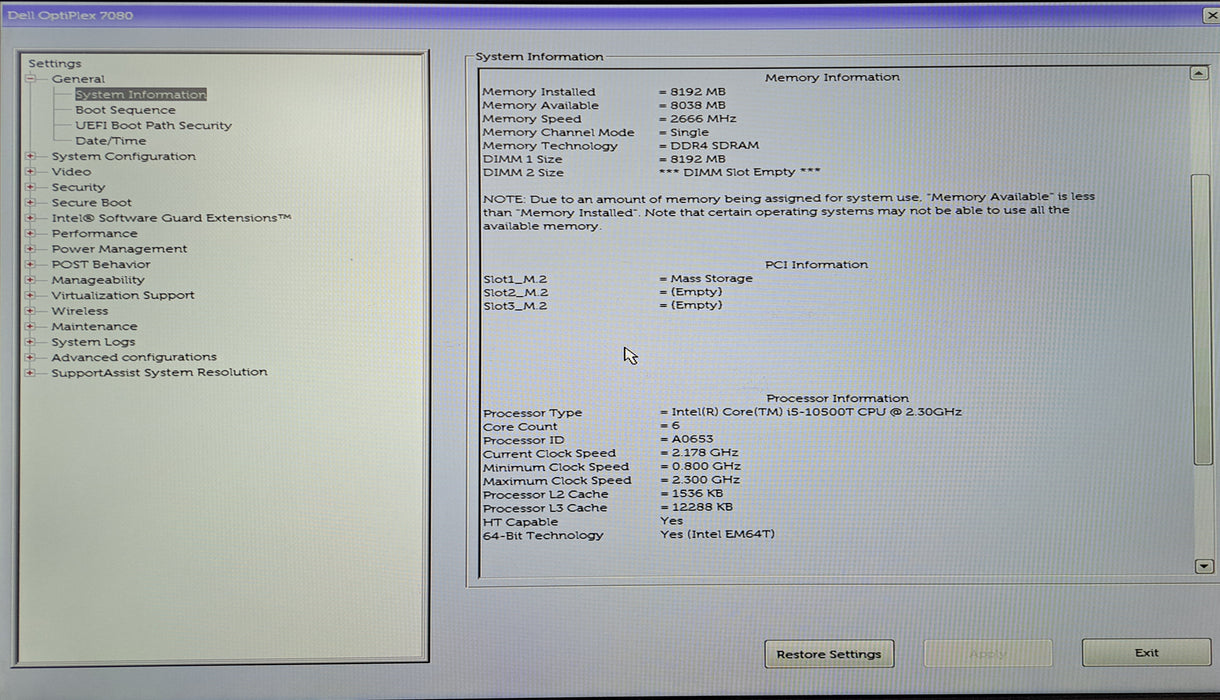
Task: Select System Configuration label
Action: [x=124, y=156]
